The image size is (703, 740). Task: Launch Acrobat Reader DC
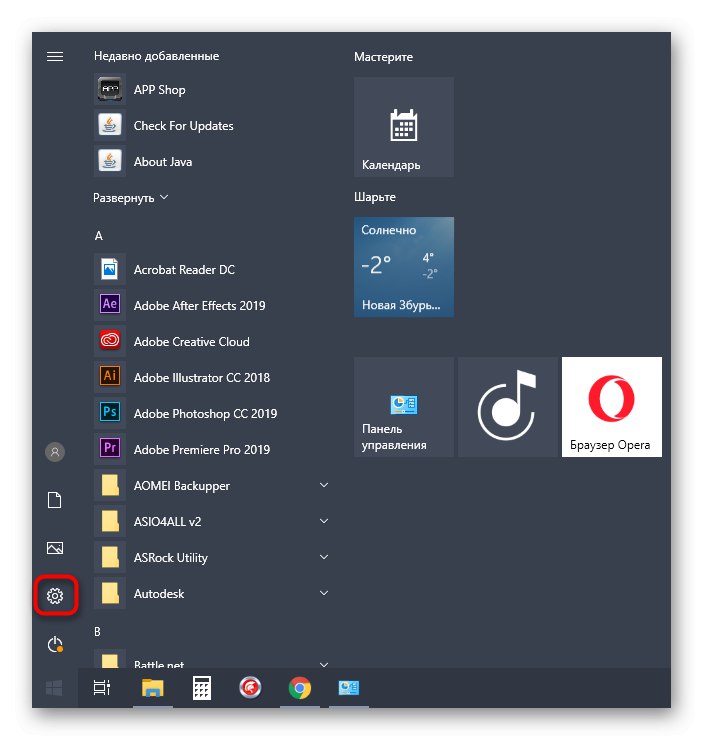click(211, 269)
